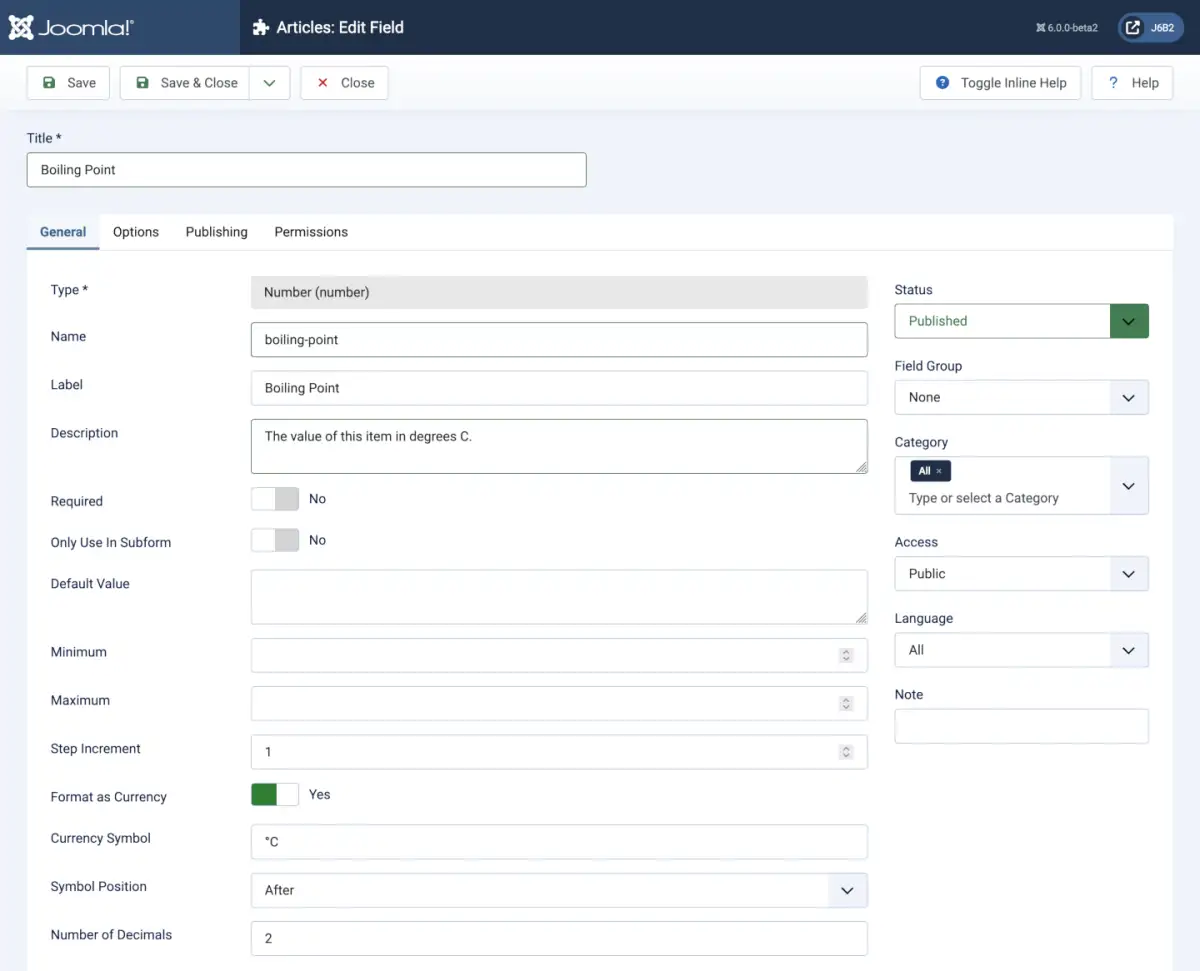Viewport: 1200px width, 971px height.
Task: Click the Currency Symbol input field
Action: 558,842
